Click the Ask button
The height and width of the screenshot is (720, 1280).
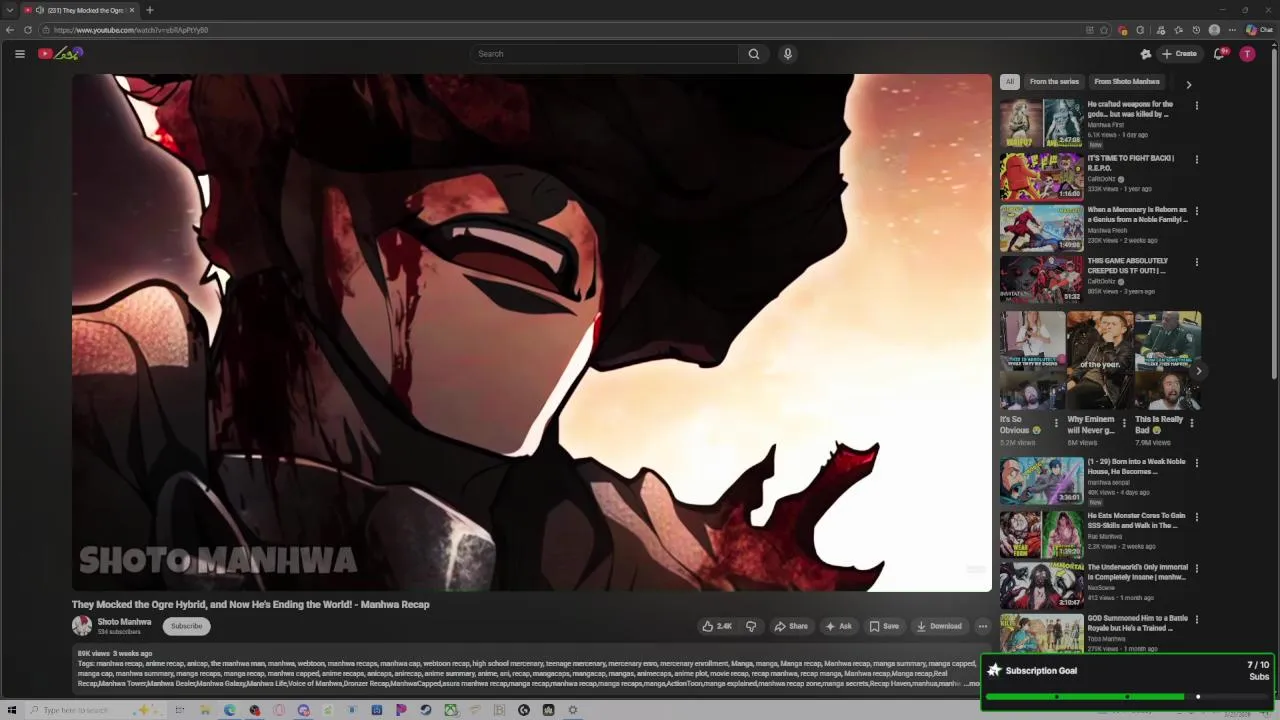pos(838,626)
